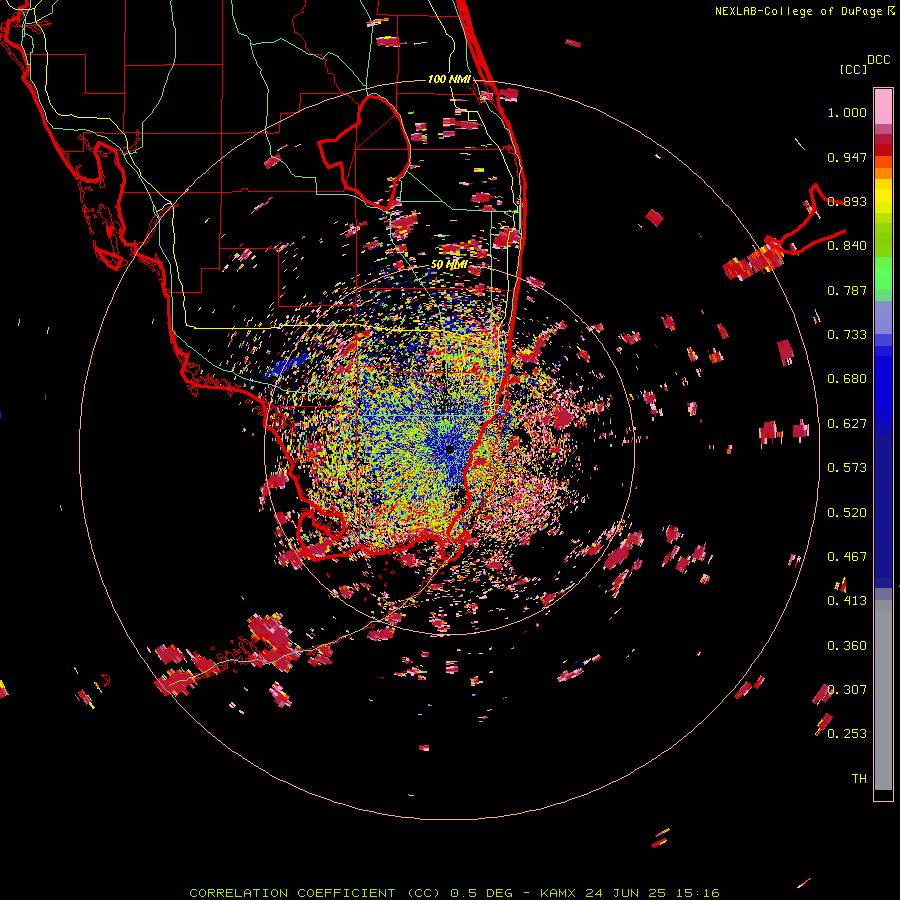This screenshot has height=900, width=900.
Task: Select the 0.627 scale value
Action: click(847, 424)
